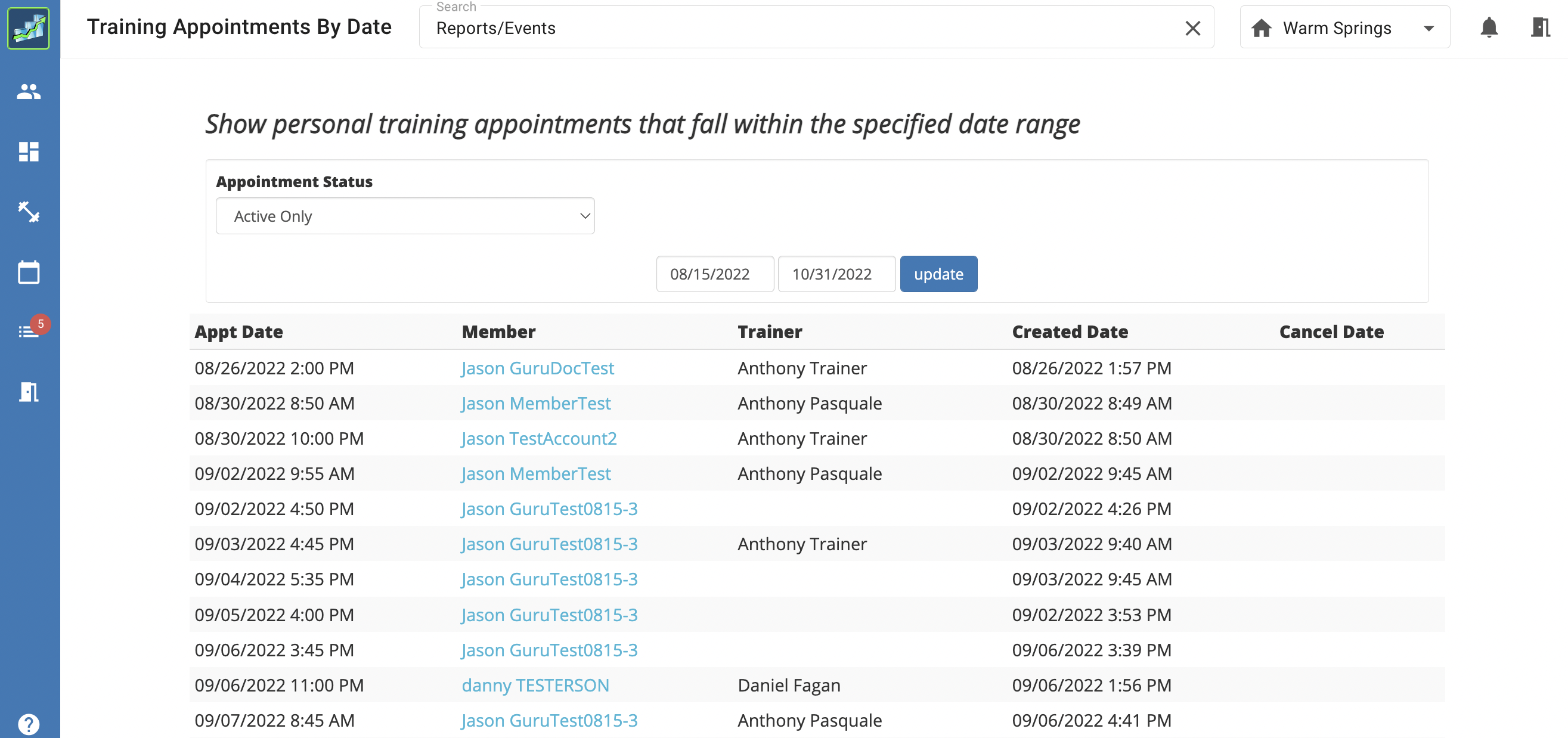Open member danny TESTERSON's profile
Screen dimensions: 1568x738
(x=535, y=685)
